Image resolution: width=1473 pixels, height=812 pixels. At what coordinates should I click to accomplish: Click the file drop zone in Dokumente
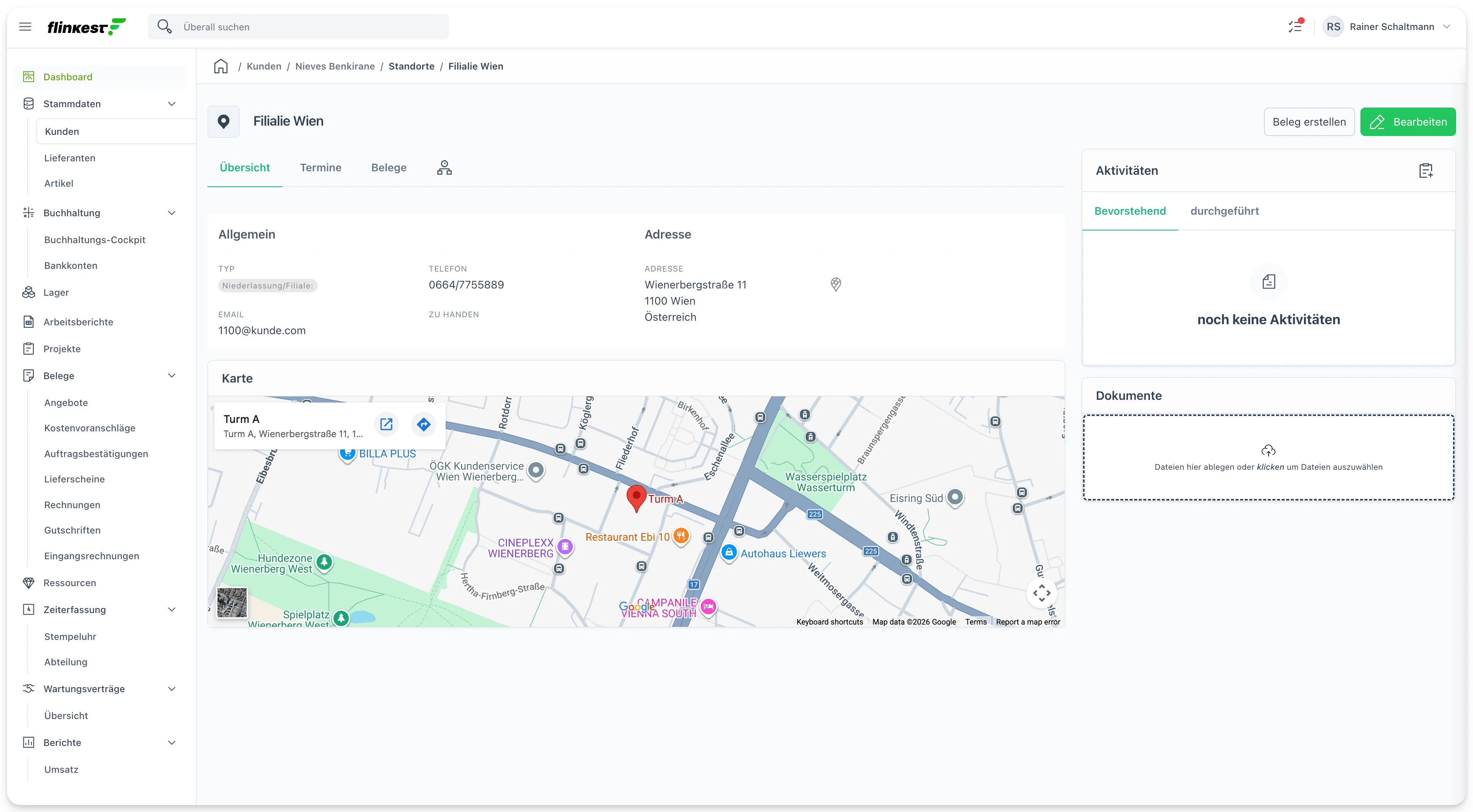[1268, 457]
